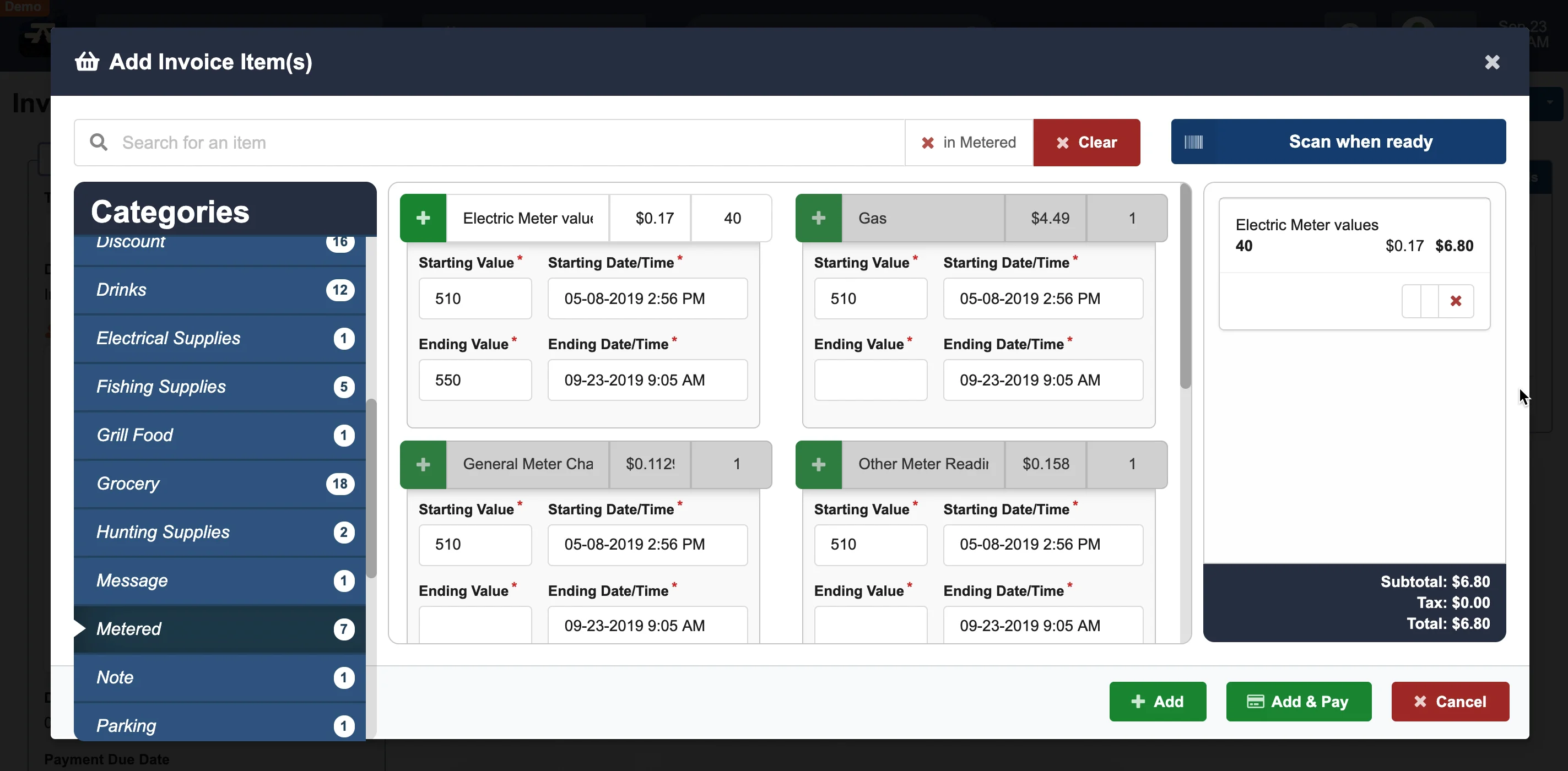Select the Grocery category
The height and width of the screenshot is (771, 1568).
(128, 483)
